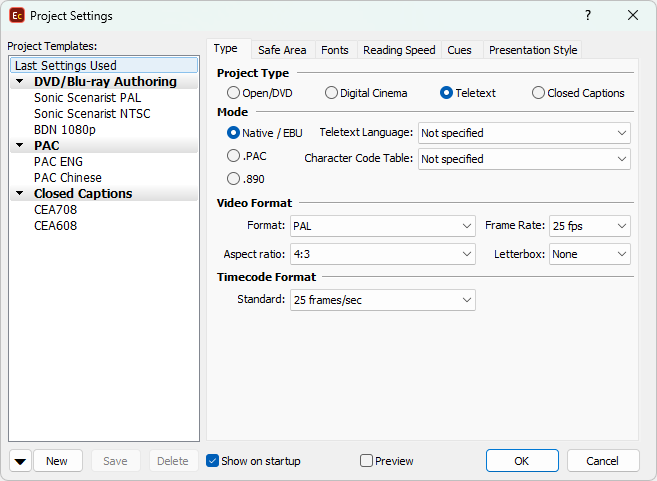Switch to the Safe Area tab
Image resolution: width=657 pixels, height=481 pixels.
[x=282, y=50]
